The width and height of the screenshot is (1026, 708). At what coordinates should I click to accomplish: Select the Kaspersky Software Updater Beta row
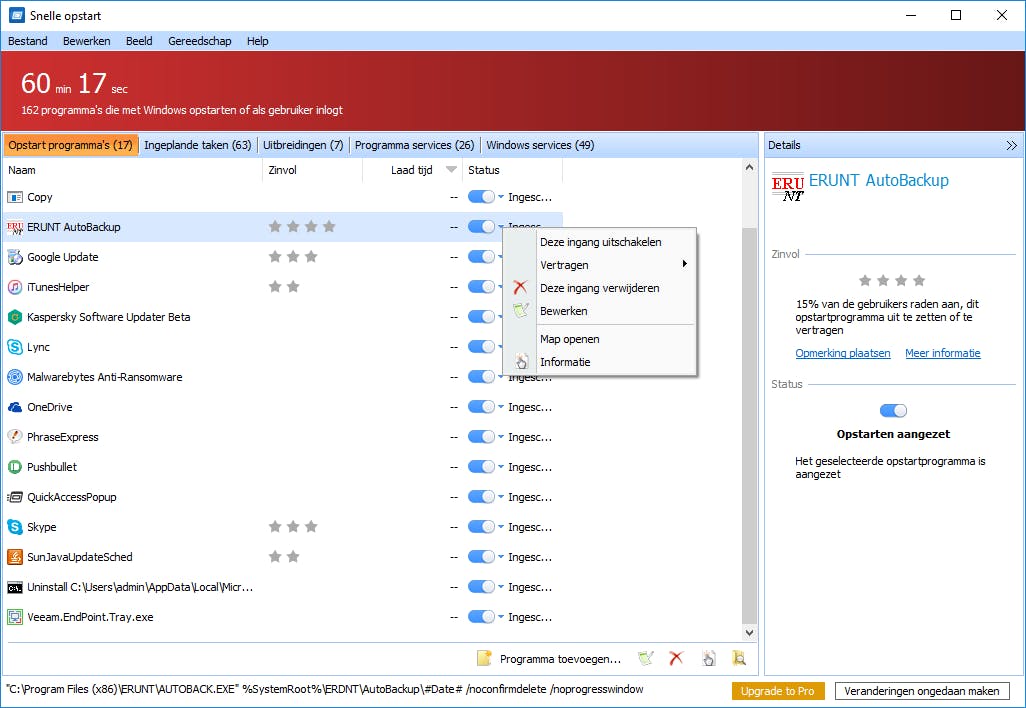tap(283, 317)
